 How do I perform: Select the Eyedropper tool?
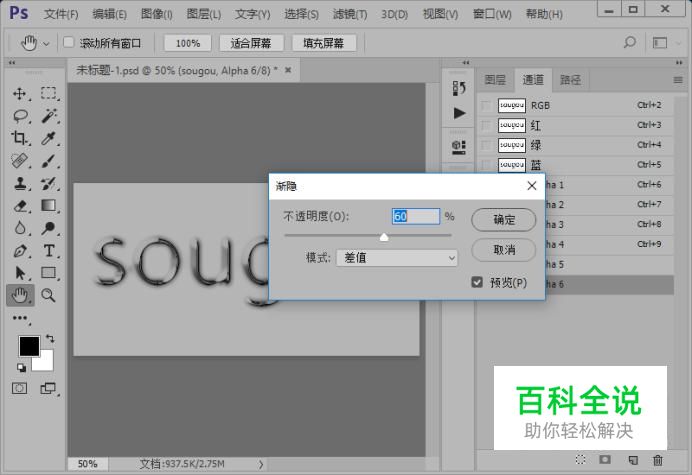point(49,138)
